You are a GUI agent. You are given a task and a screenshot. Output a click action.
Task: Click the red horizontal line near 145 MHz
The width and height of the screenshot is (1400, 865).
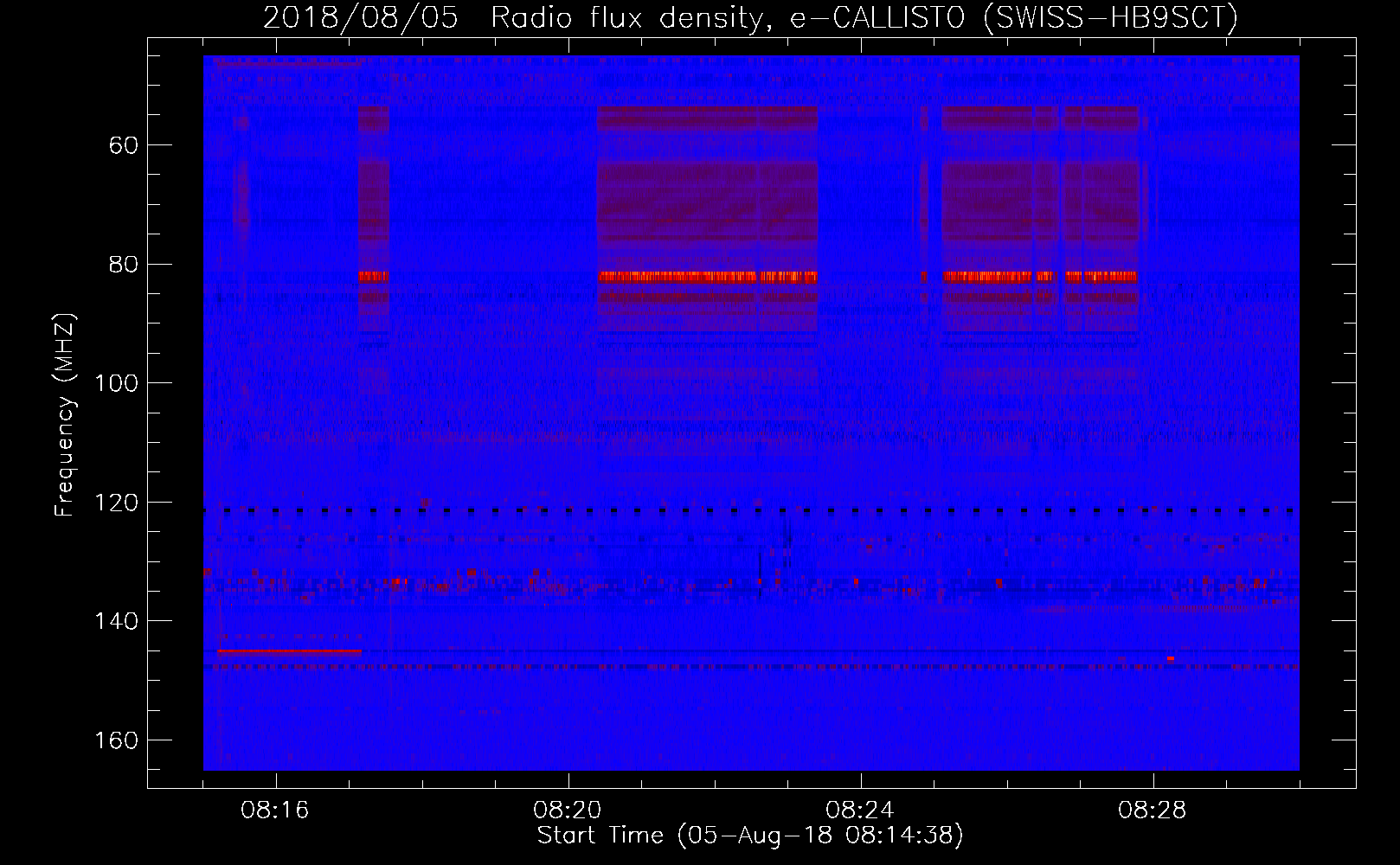pyautogui.click(x=289, y=651)
